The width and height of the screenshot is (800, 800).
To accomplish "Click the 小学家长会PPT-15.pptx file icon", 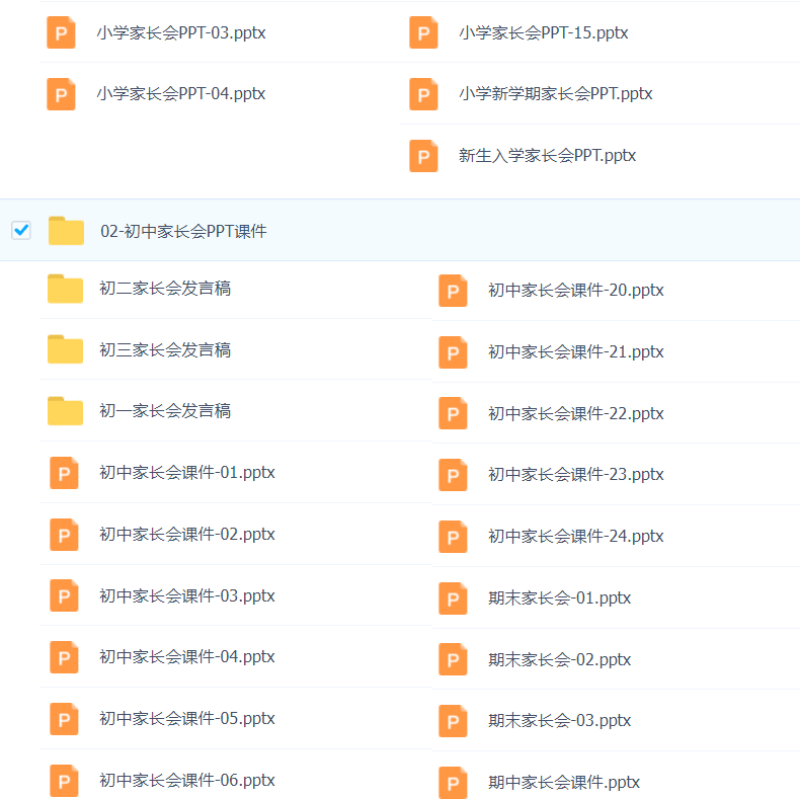I will pos(423,33).
